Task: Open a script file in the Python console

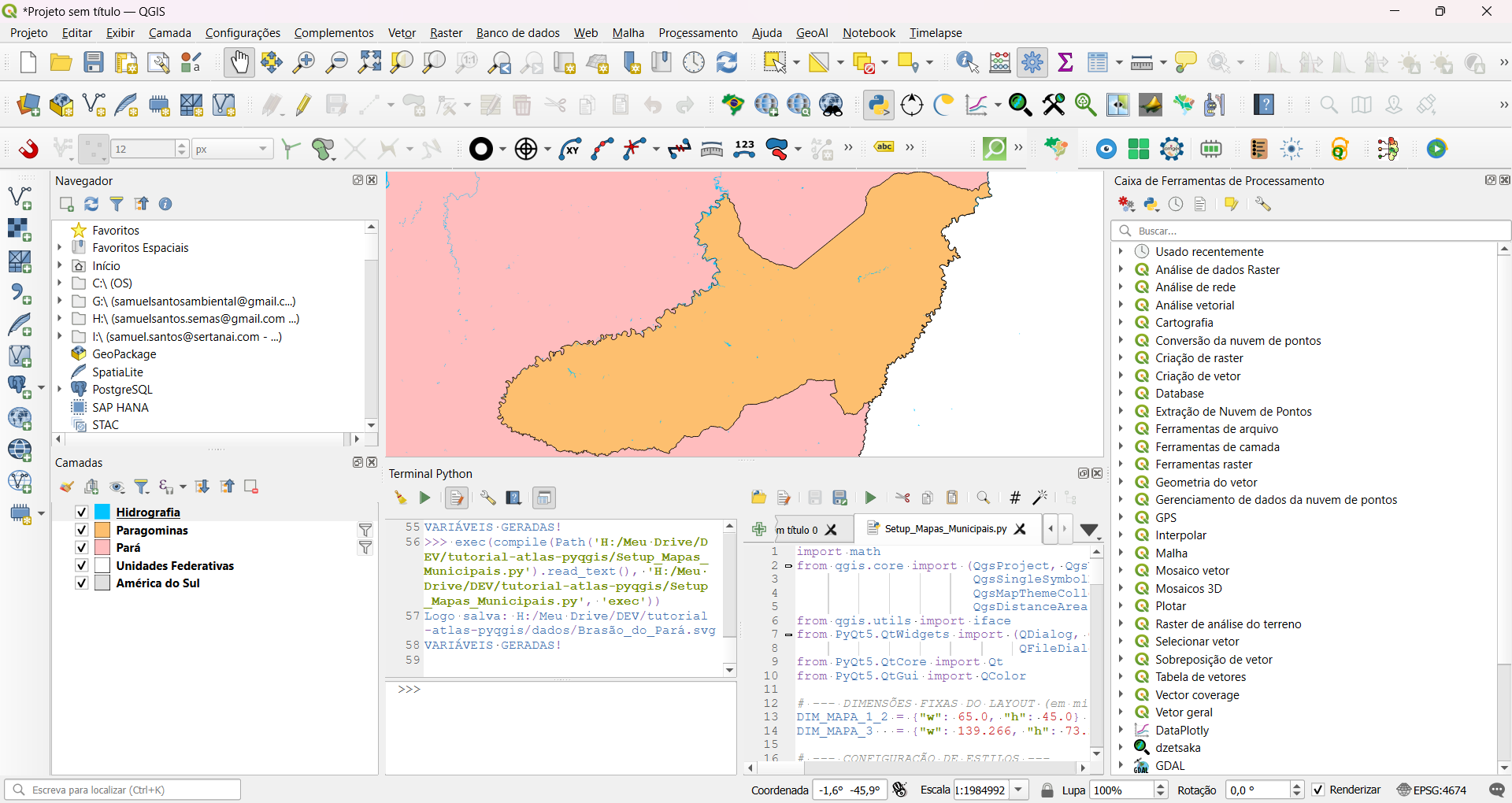Action: pyautogui.click(x=758, y=498)
